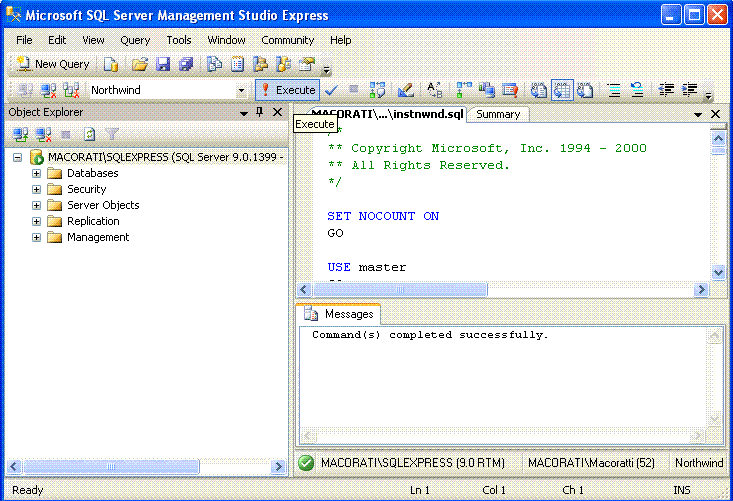Open a New Query window
The height and width of the screenshot is (501, 733).
(53, 64)
